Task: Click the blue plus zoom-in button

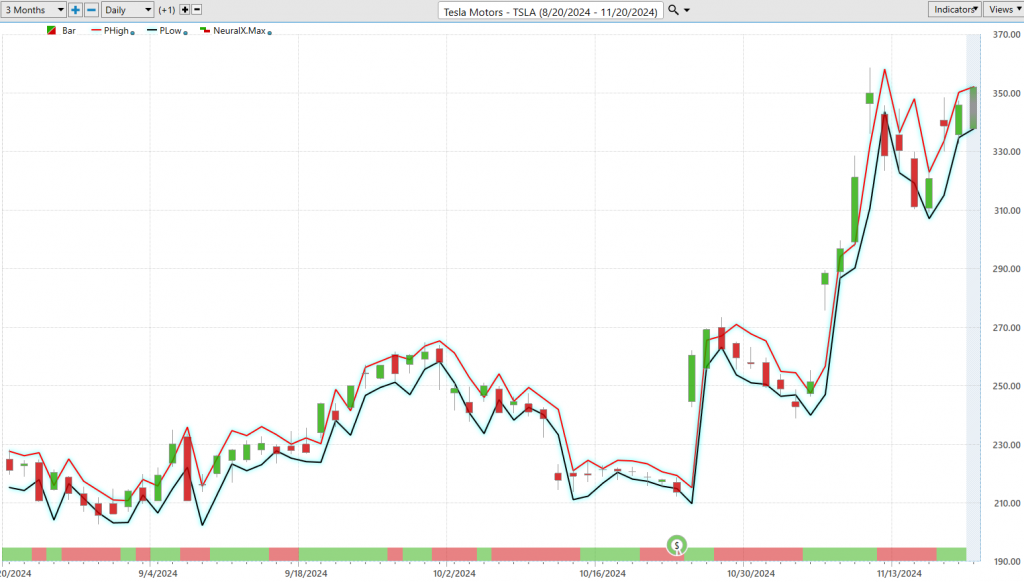Action: tap(75, 10)
